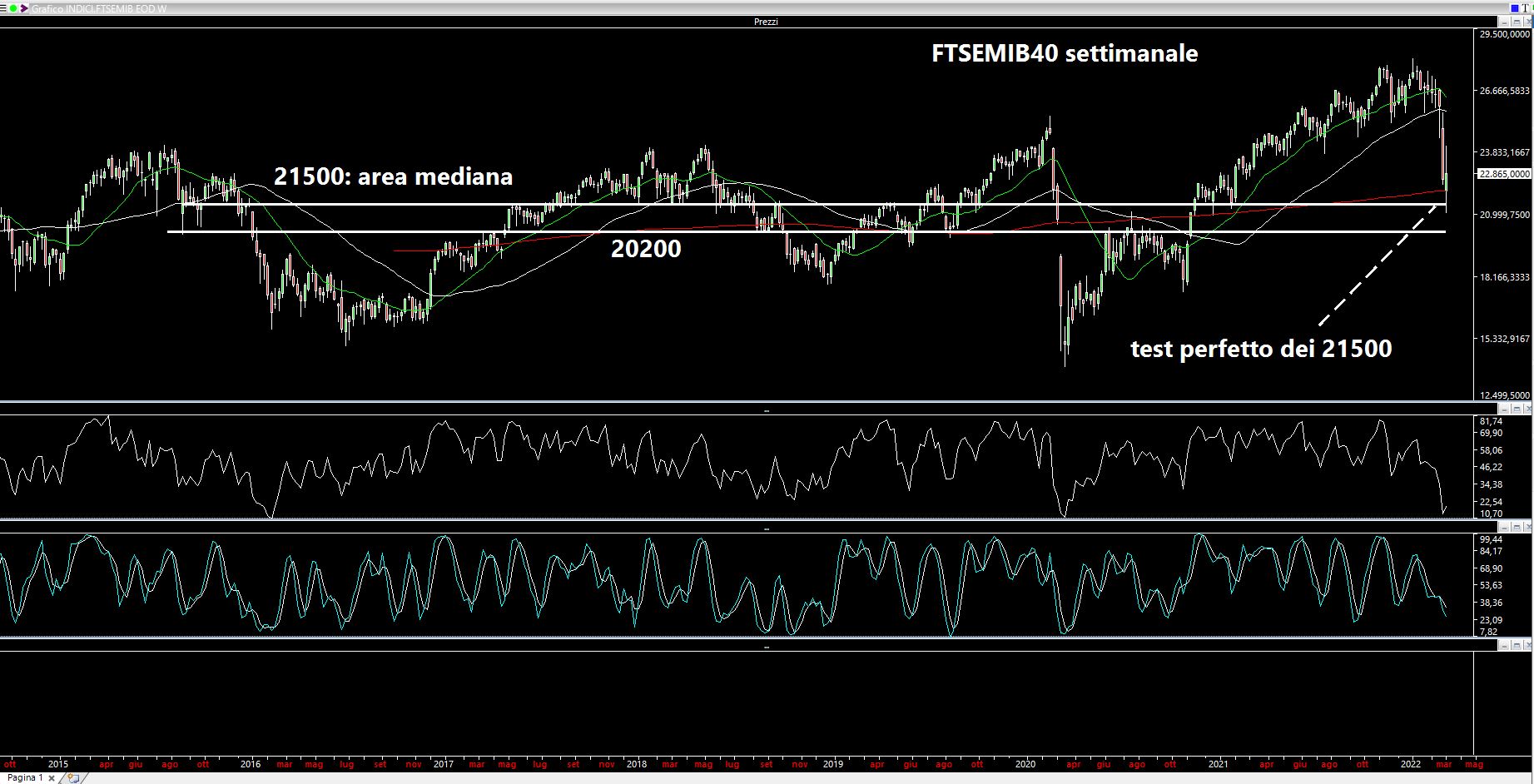Click the 26.666,5833 price axis label
The height and width of the screenshot is (784, 1534).
click(x=1505, y=91)
